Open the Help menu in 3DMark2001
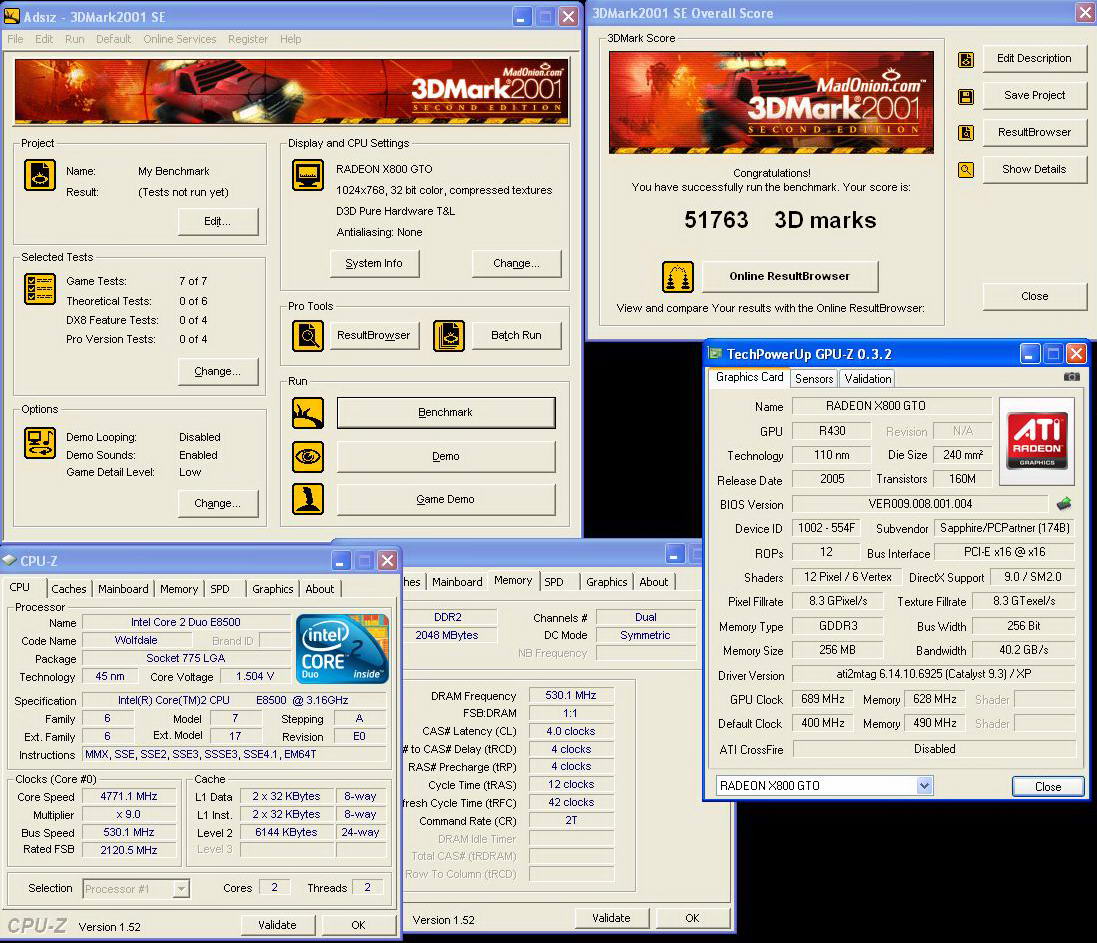 [x=290, y=39]
